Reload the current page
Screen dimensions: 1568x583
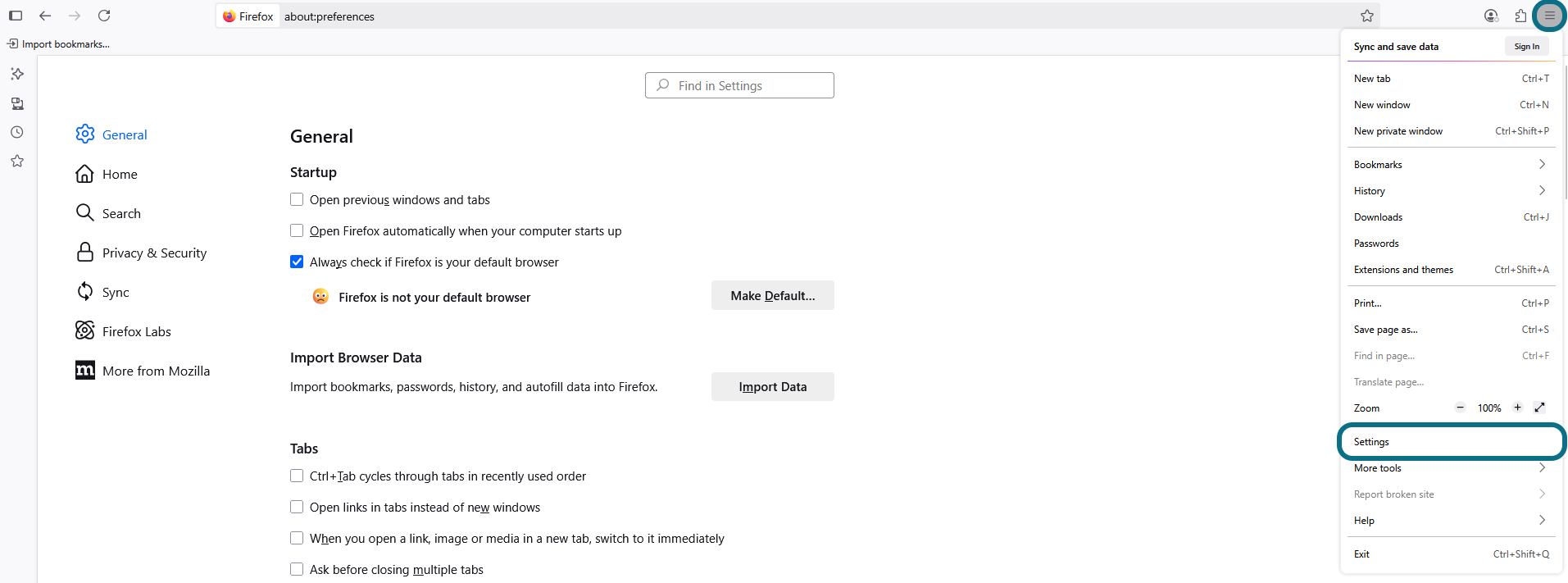(x=104, y=16)
